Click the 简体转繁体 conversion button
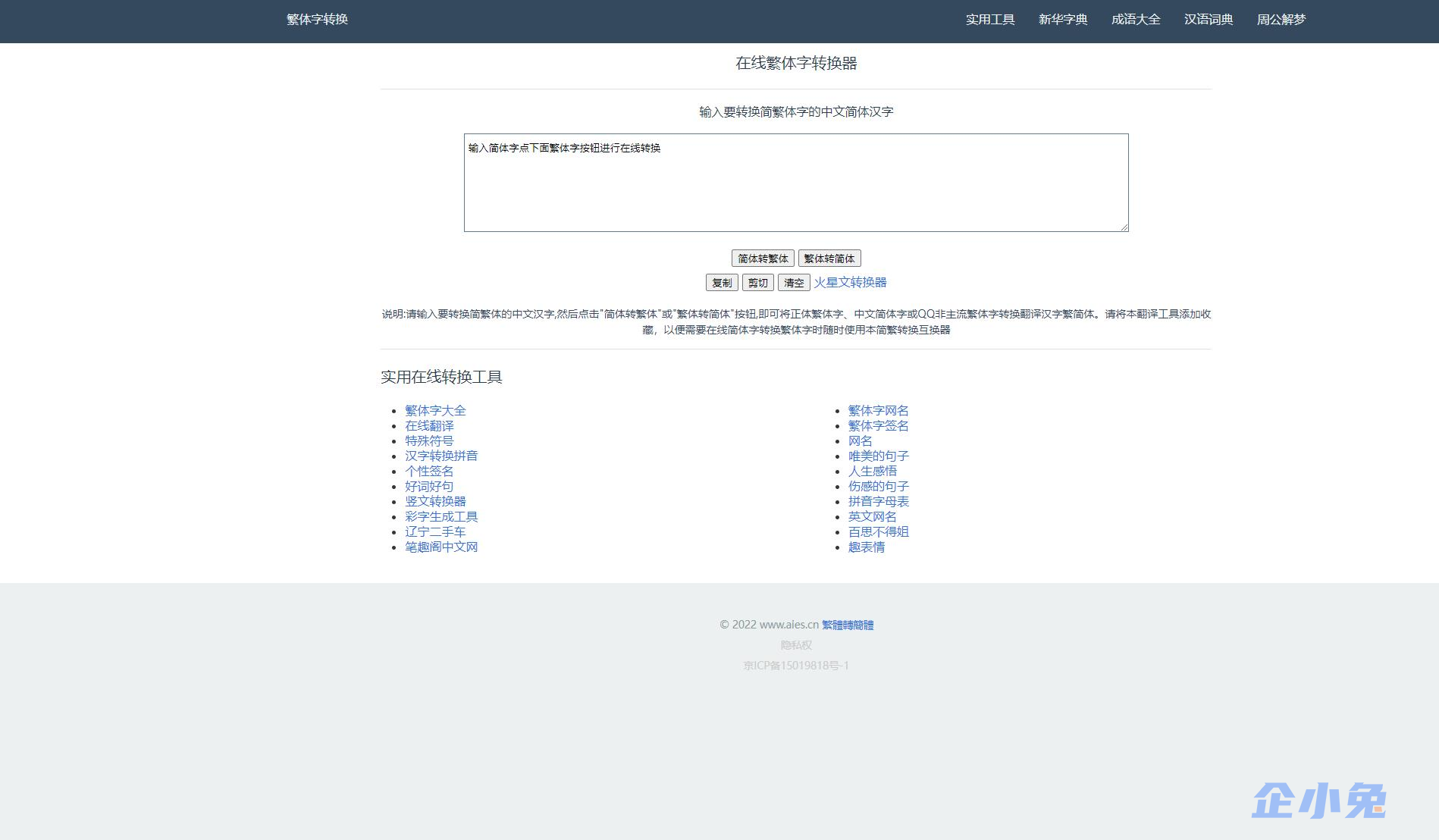The height and width of the screenshot is (840, 1439). pyautogui.click(x=763, y=259)
